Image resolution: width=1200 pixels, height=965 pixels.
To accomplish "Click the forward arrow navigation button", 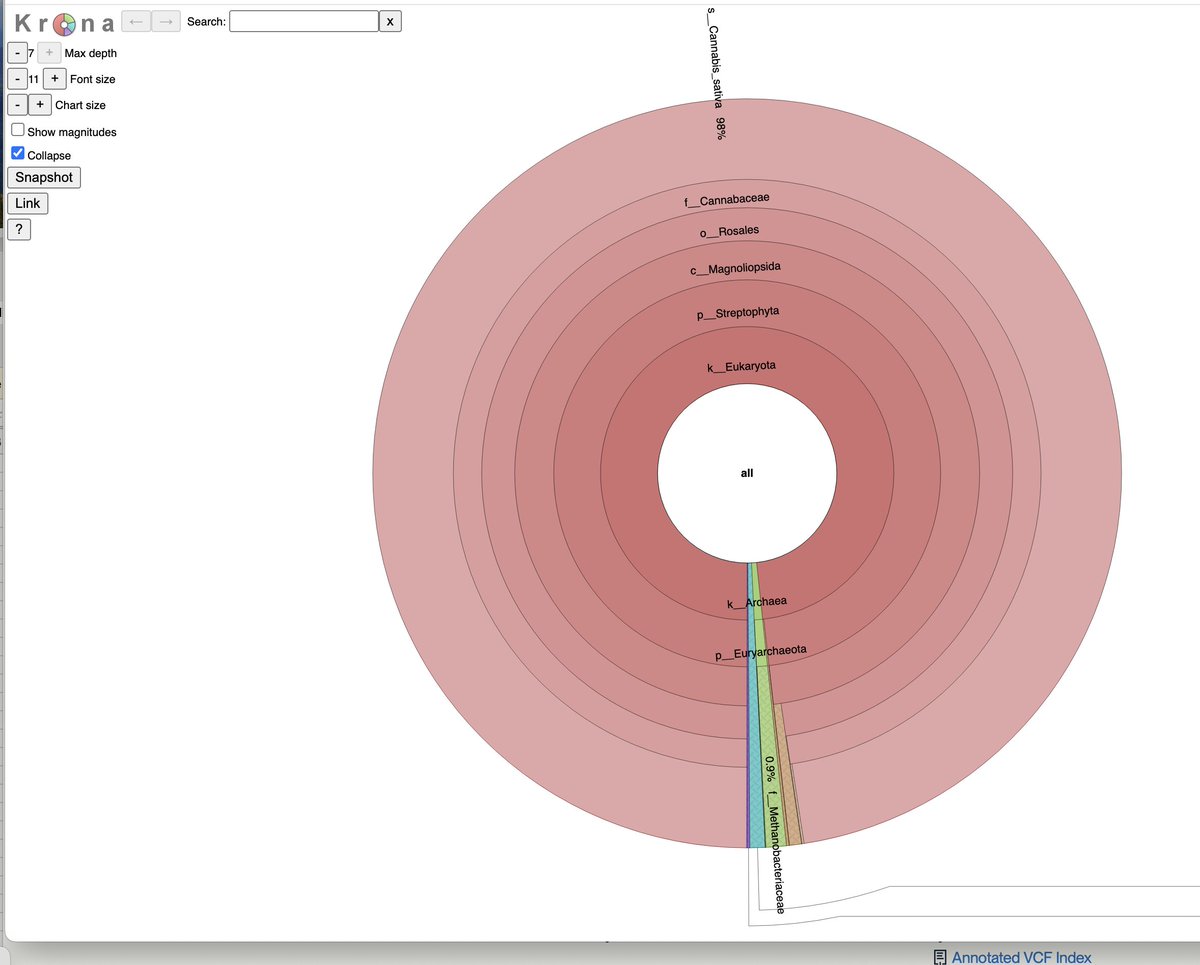I will tap(166, 21).
